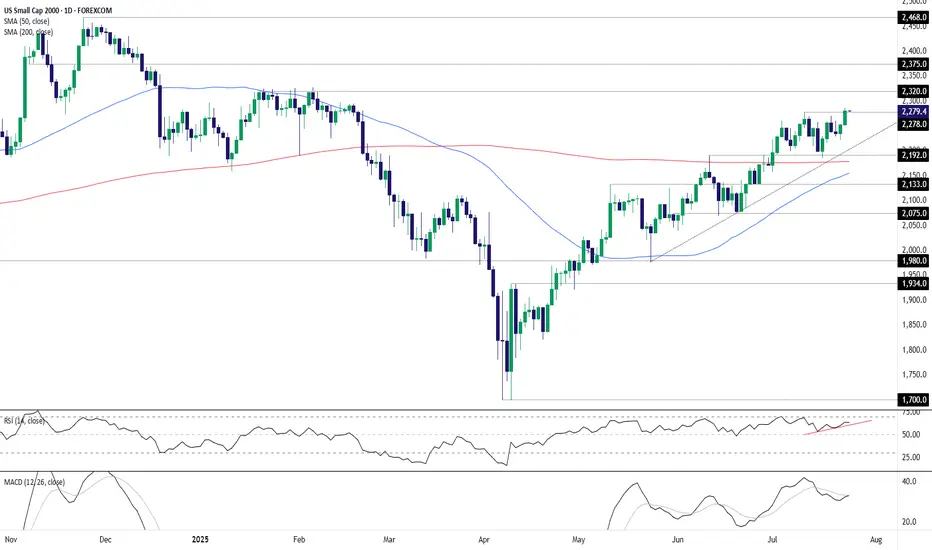The width and height of the screenshot is (932, 550).
Task: Click the 2,468.0 price level label
Action: (x=914, y=18)
